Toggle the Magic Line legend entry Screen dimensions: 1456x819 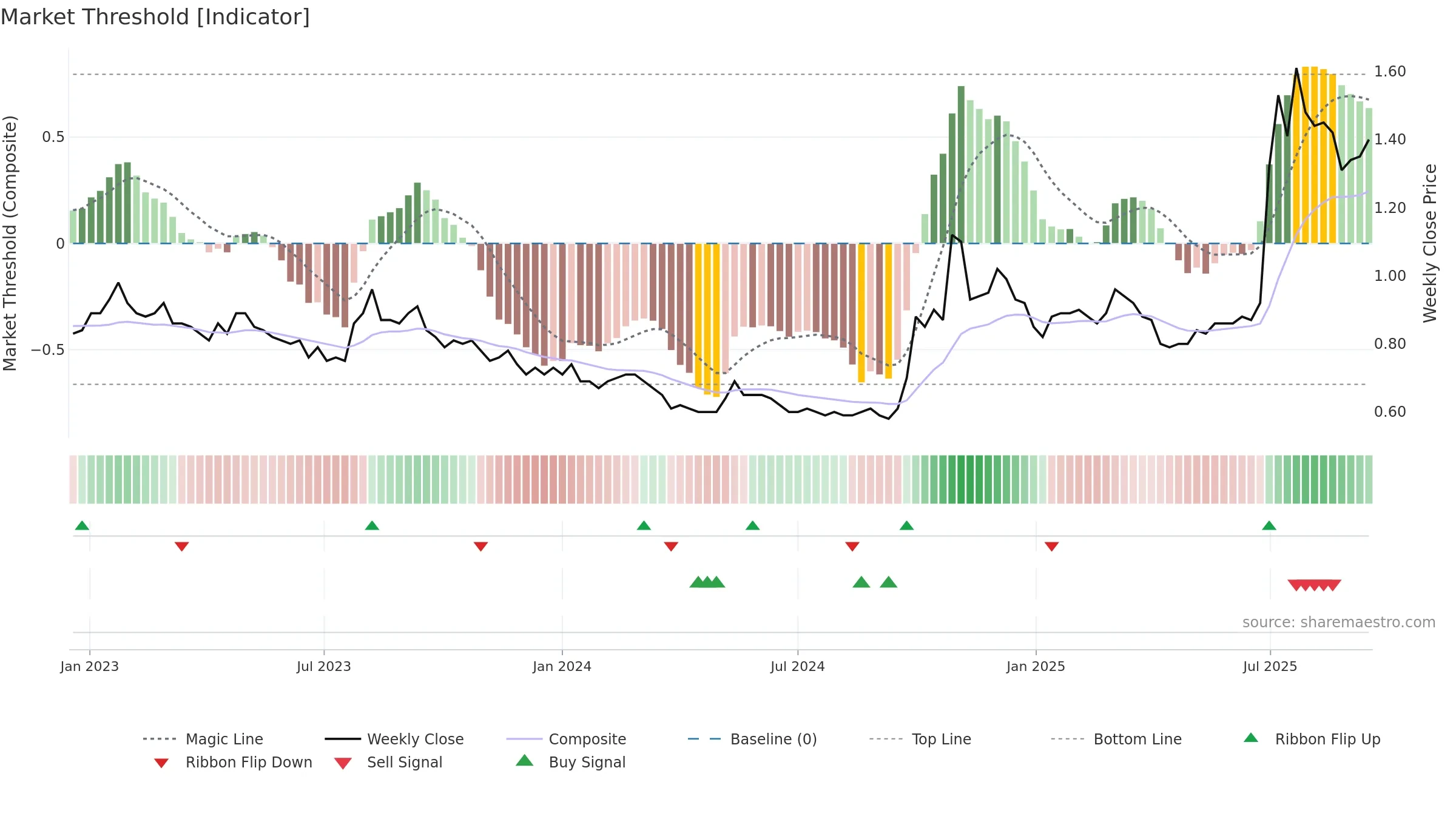(203, 739)
